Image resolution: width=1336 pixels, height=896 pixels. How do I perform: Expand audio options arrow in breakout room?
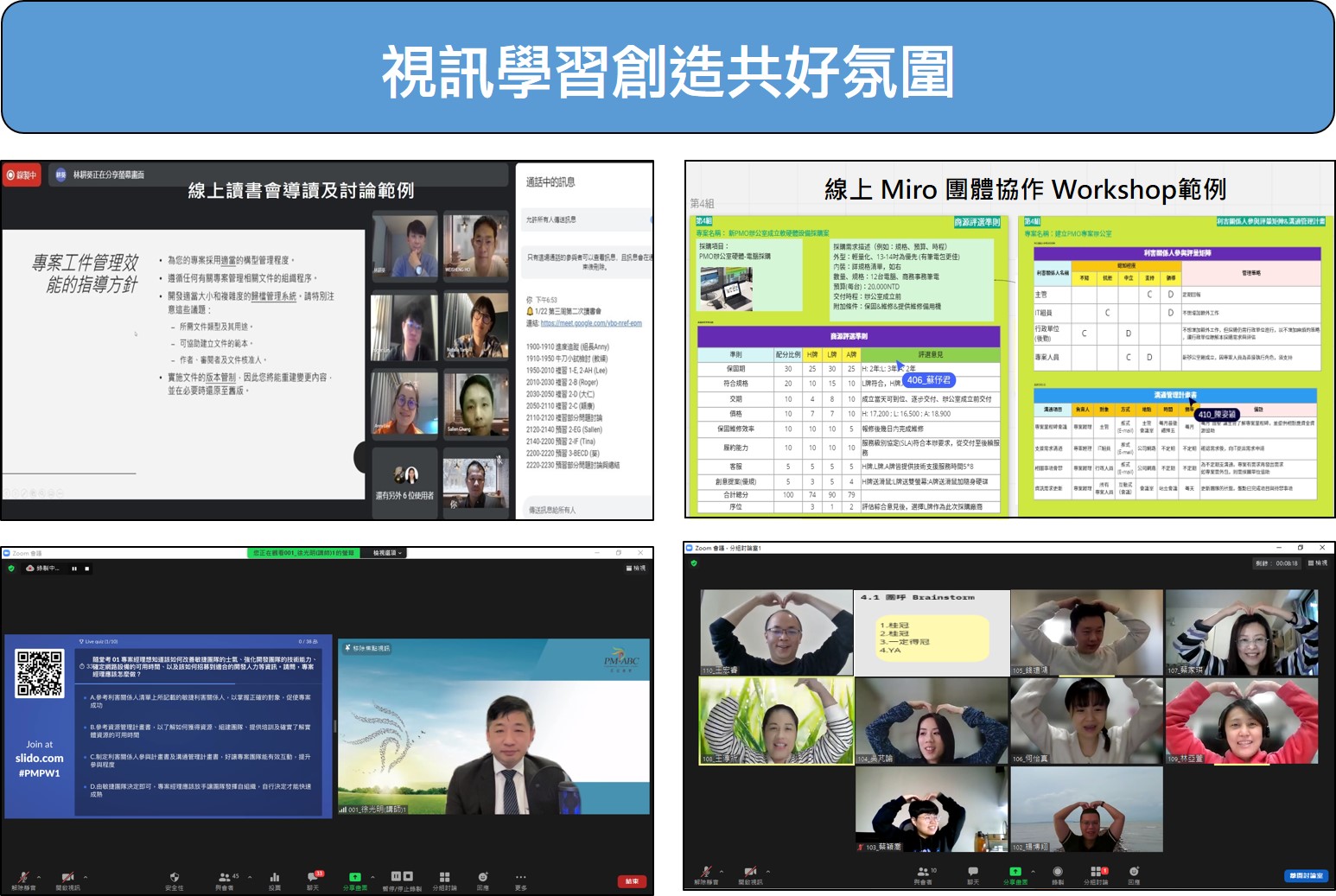coord(722,871)
